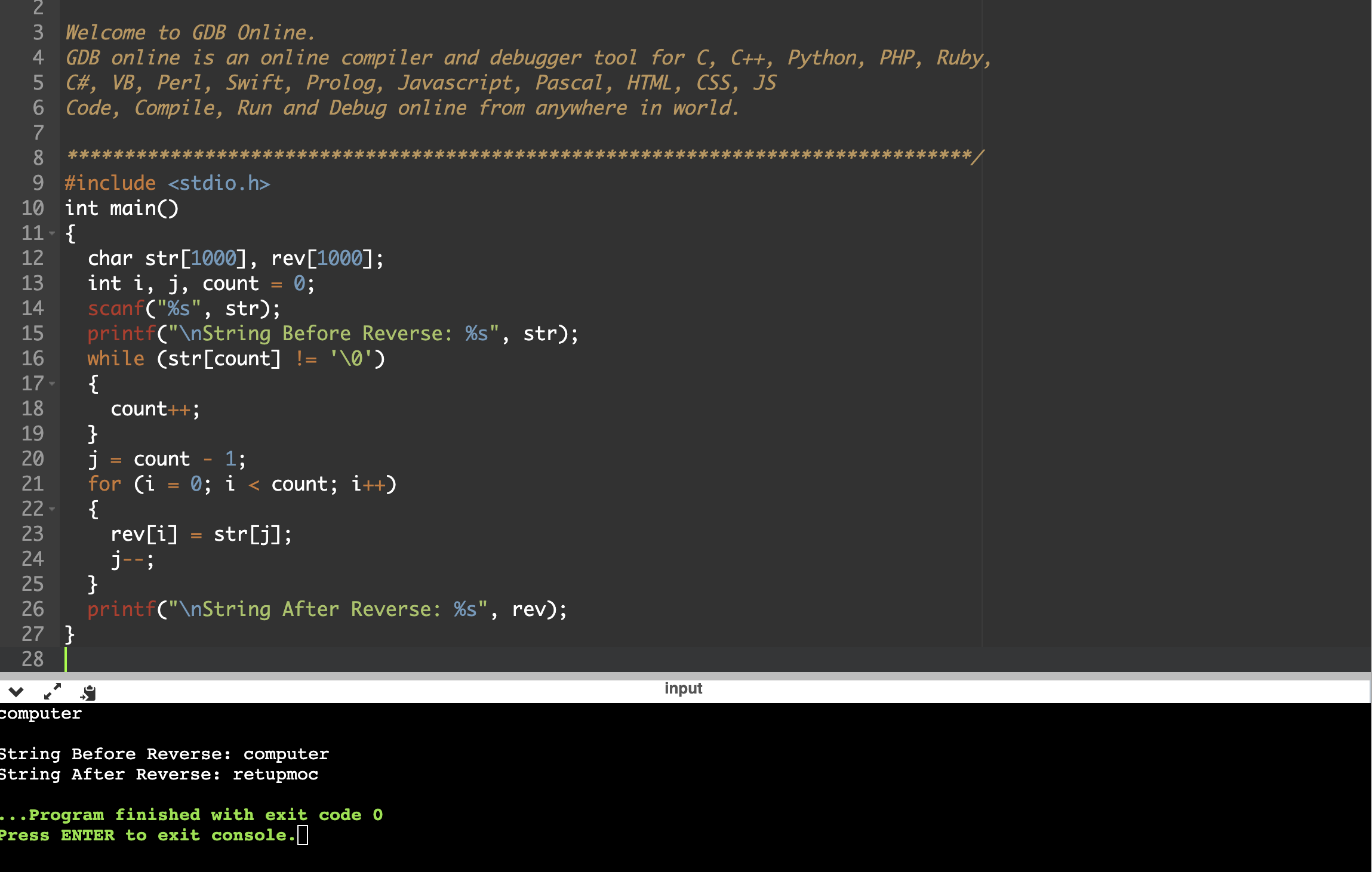Image resolution: width=1372 pixels, height=872 pixels.
Task: Click line number 14 in the gutter
Action: (x=33, y=308)
